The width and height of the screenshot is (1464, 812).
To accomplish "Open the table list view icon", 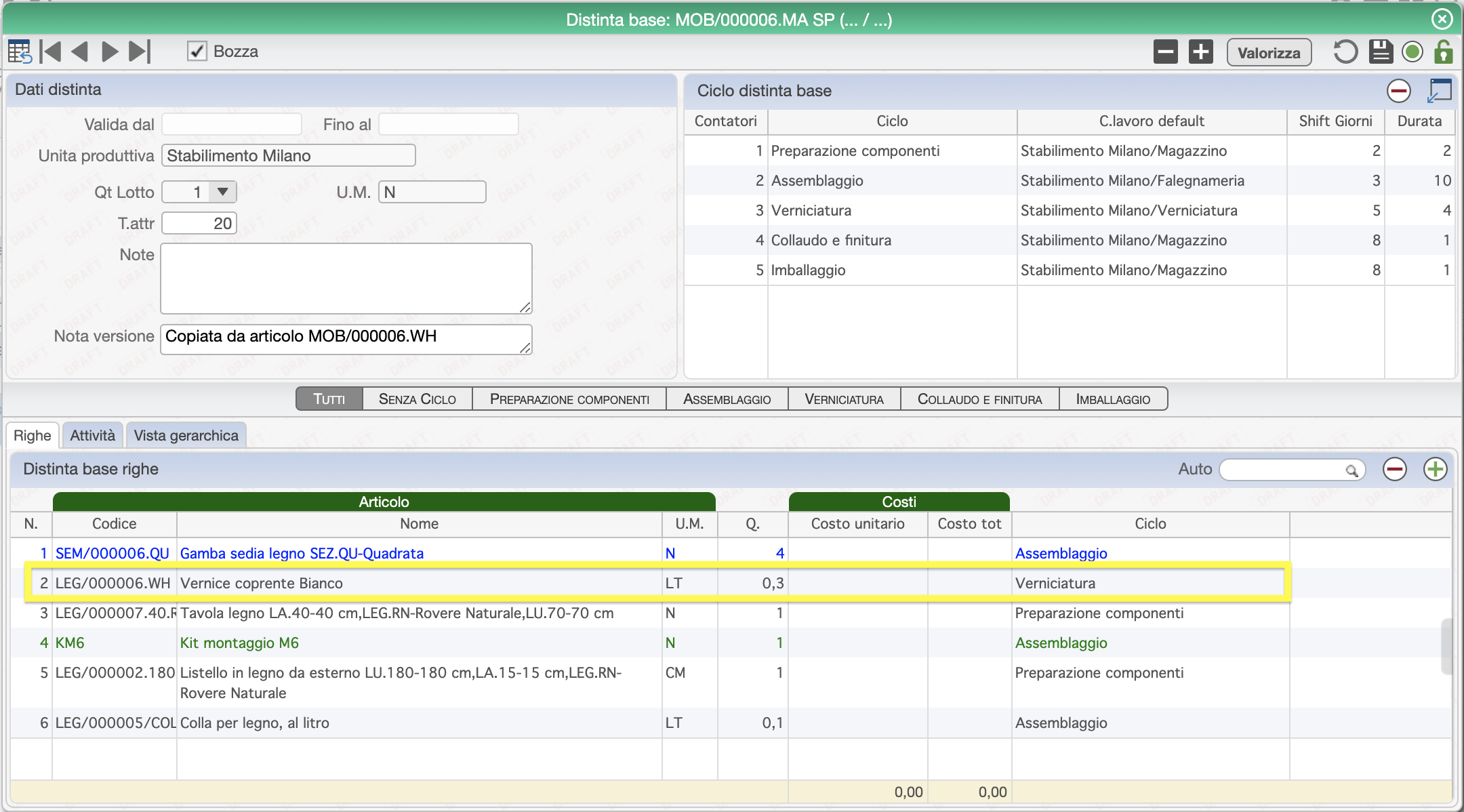I will tap(20, 52).
